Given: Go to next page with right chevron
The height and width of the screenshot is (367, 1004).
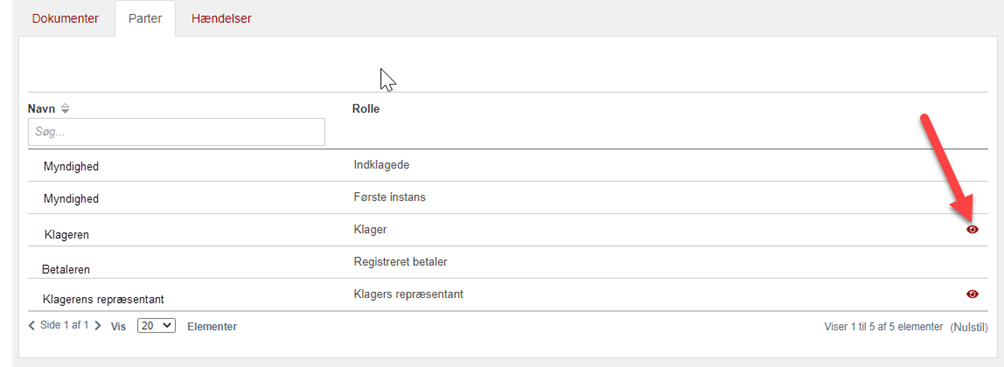Looking at the screenshot, I should click(97, 325).
